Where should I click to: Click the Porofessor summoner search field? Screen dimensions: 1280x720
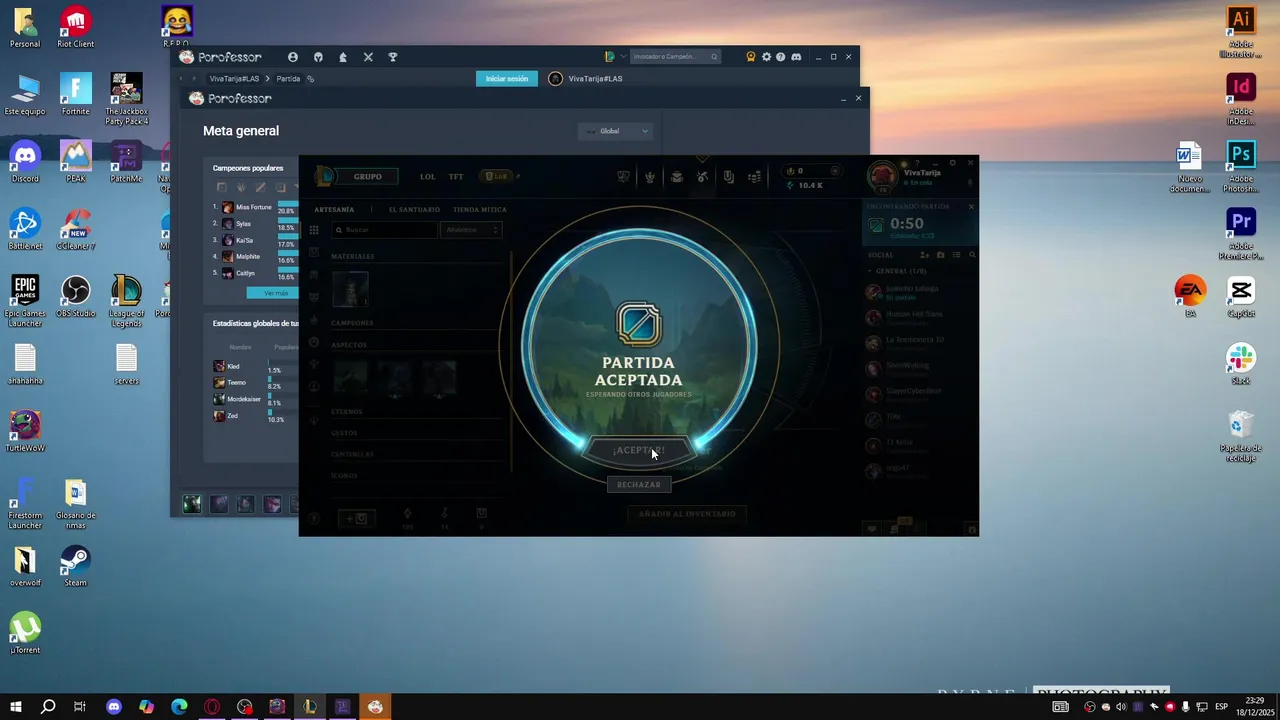(x=676, y=57)
